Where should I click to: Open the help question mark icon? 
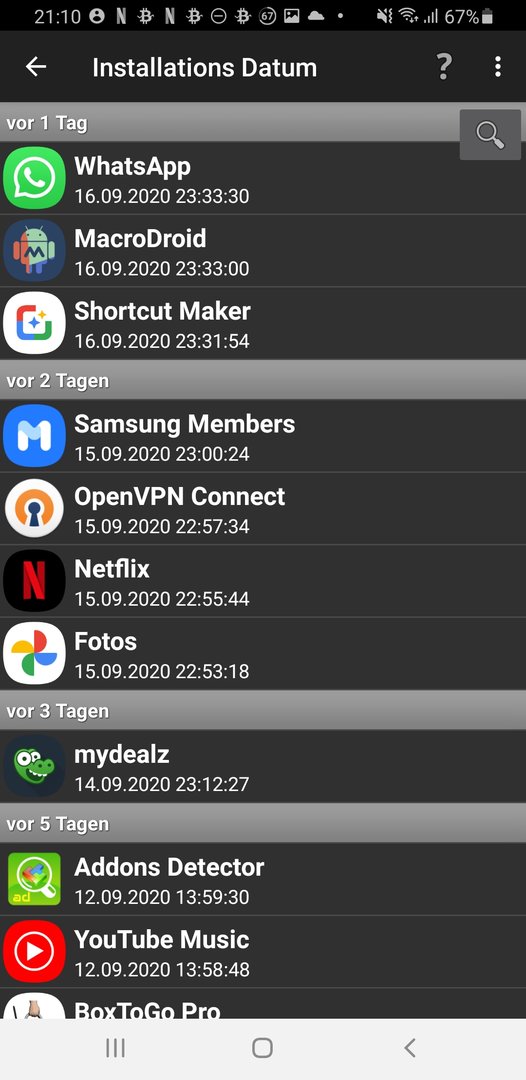click(x=444, y=67)
